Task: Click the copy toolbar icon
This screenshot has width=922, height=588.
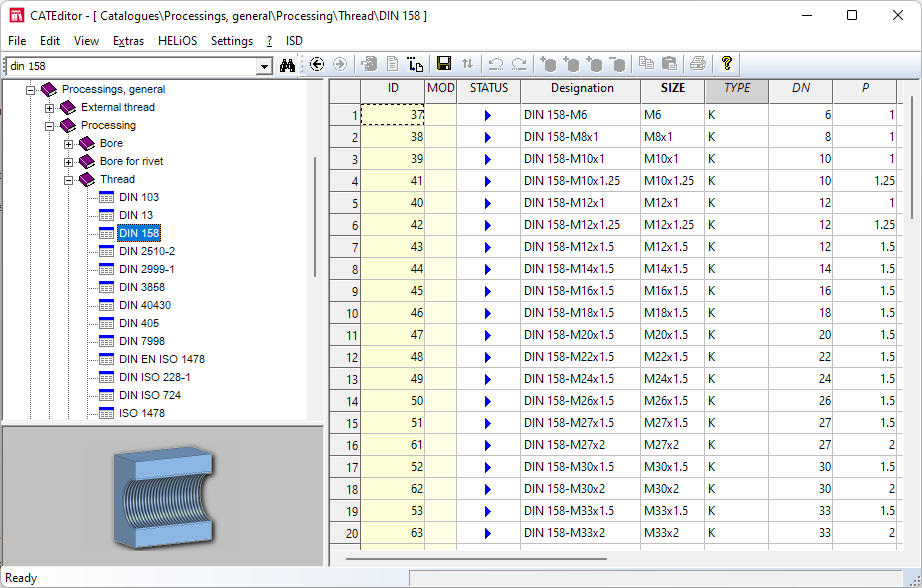Action: coord(646,63)
